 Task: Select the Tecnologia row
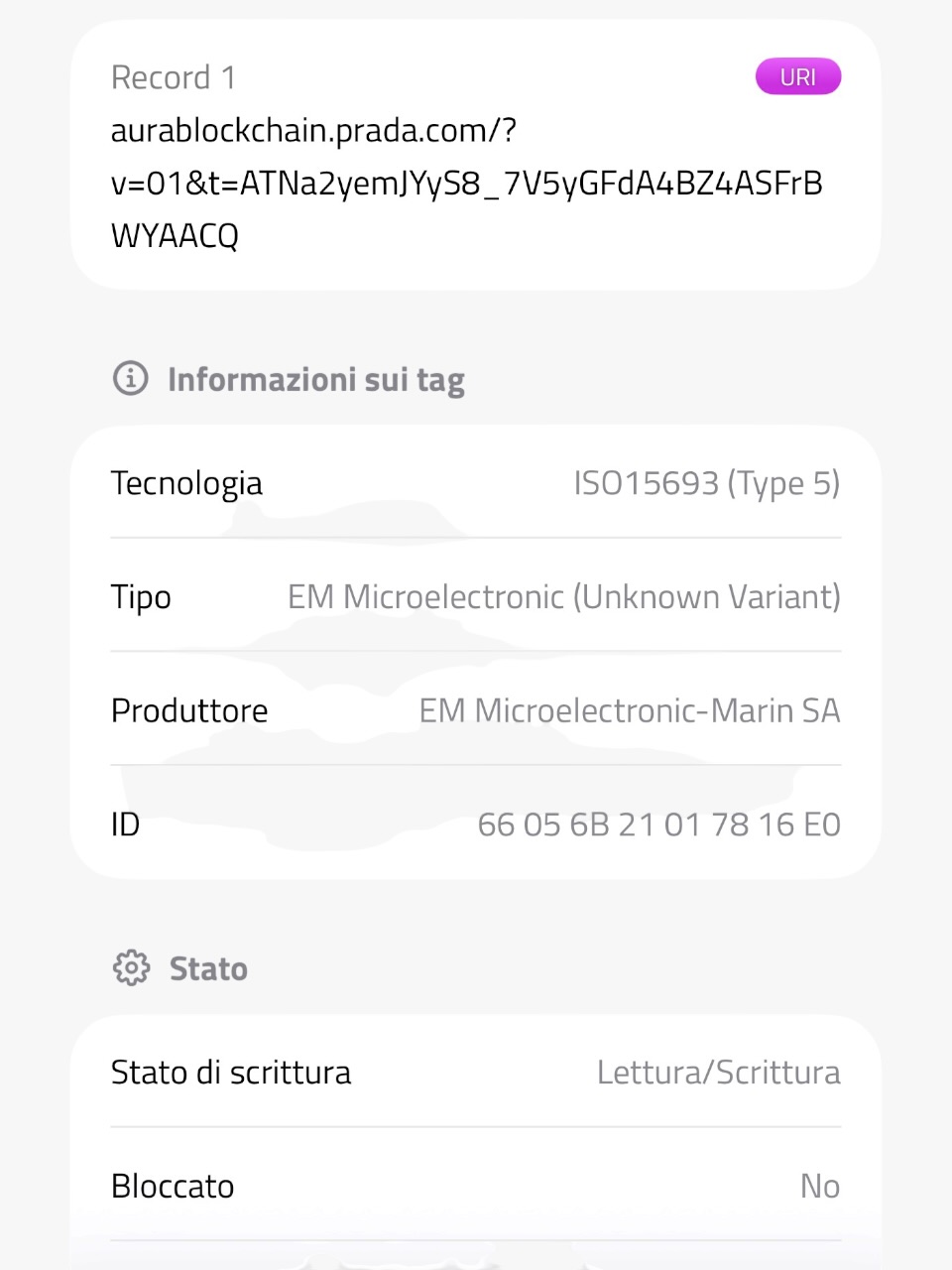click(x=476, y=483)
